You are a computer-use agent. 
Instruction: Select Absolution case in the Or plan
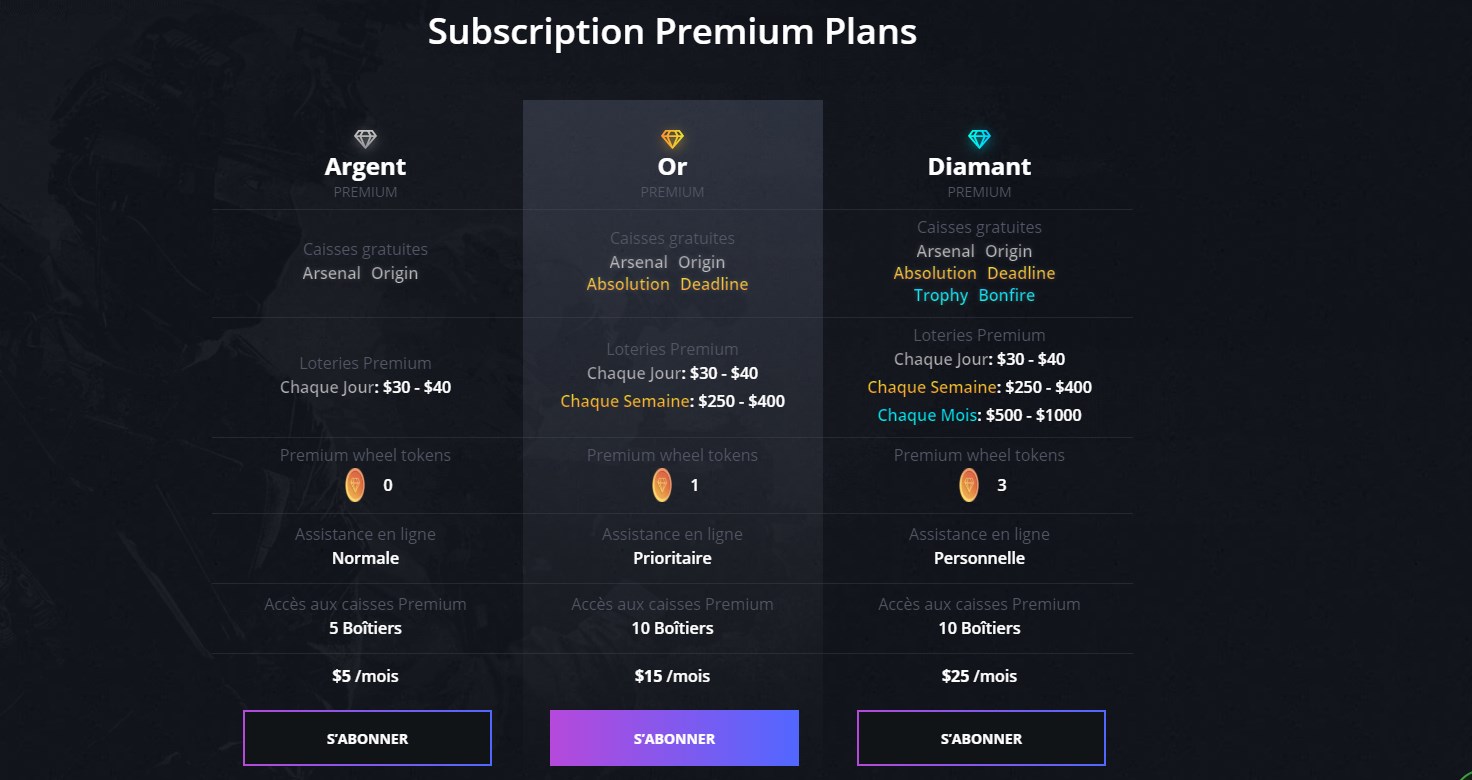coord(628,284)
